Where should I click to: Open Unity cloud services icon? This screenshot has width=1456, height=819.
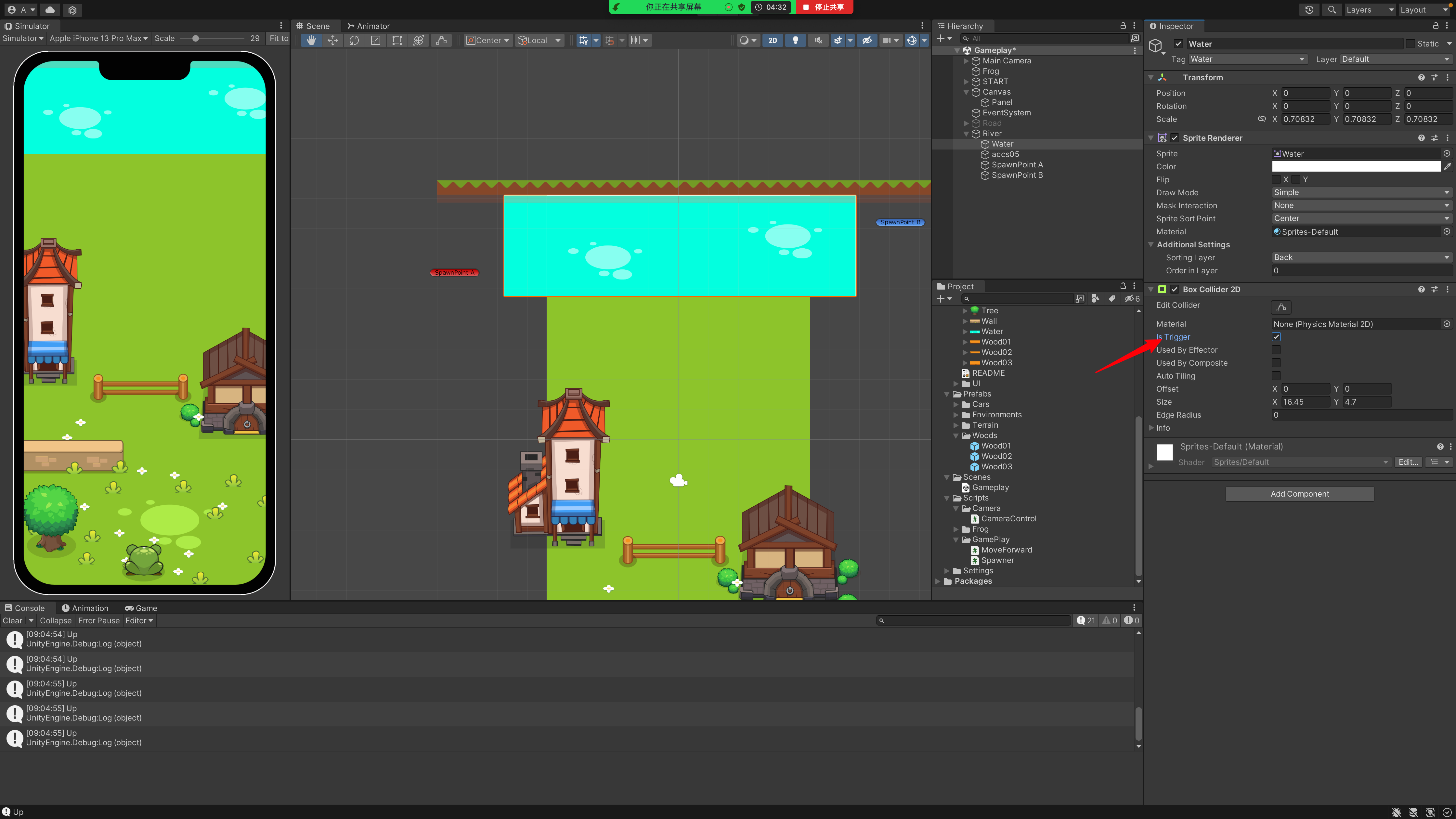50,10
